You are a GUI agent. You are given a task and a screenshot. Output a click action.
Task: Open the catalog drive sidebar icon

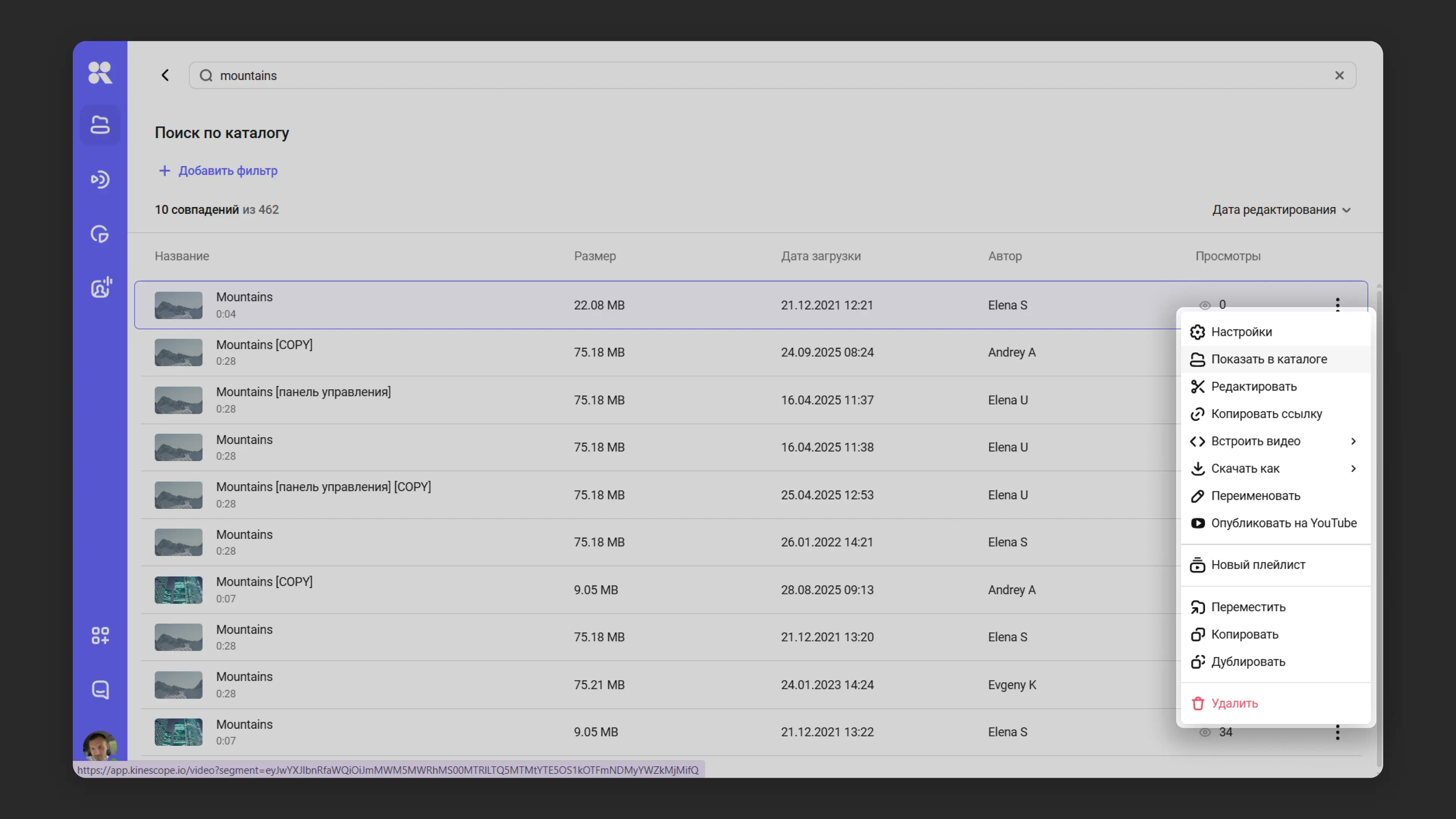[x=100, y=124]
